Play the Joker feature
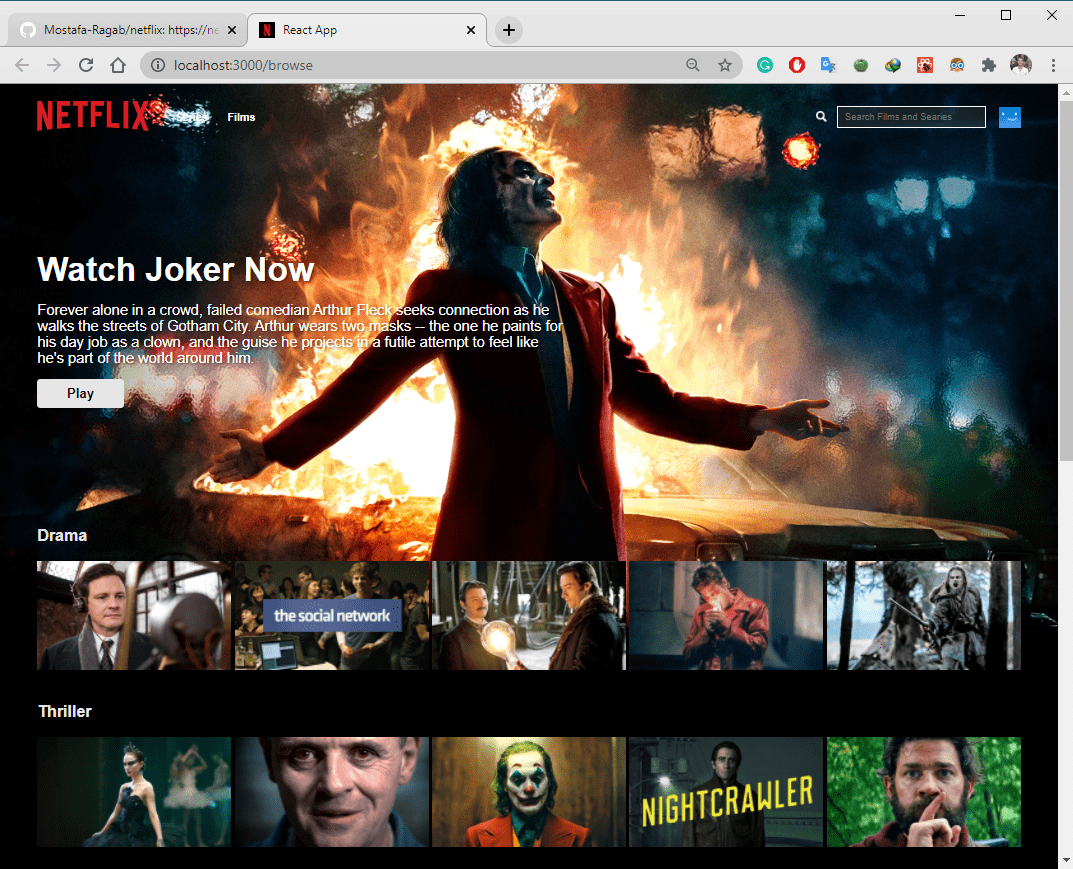The width and height of the screenshot is (1073, 869). coord(80,393)
